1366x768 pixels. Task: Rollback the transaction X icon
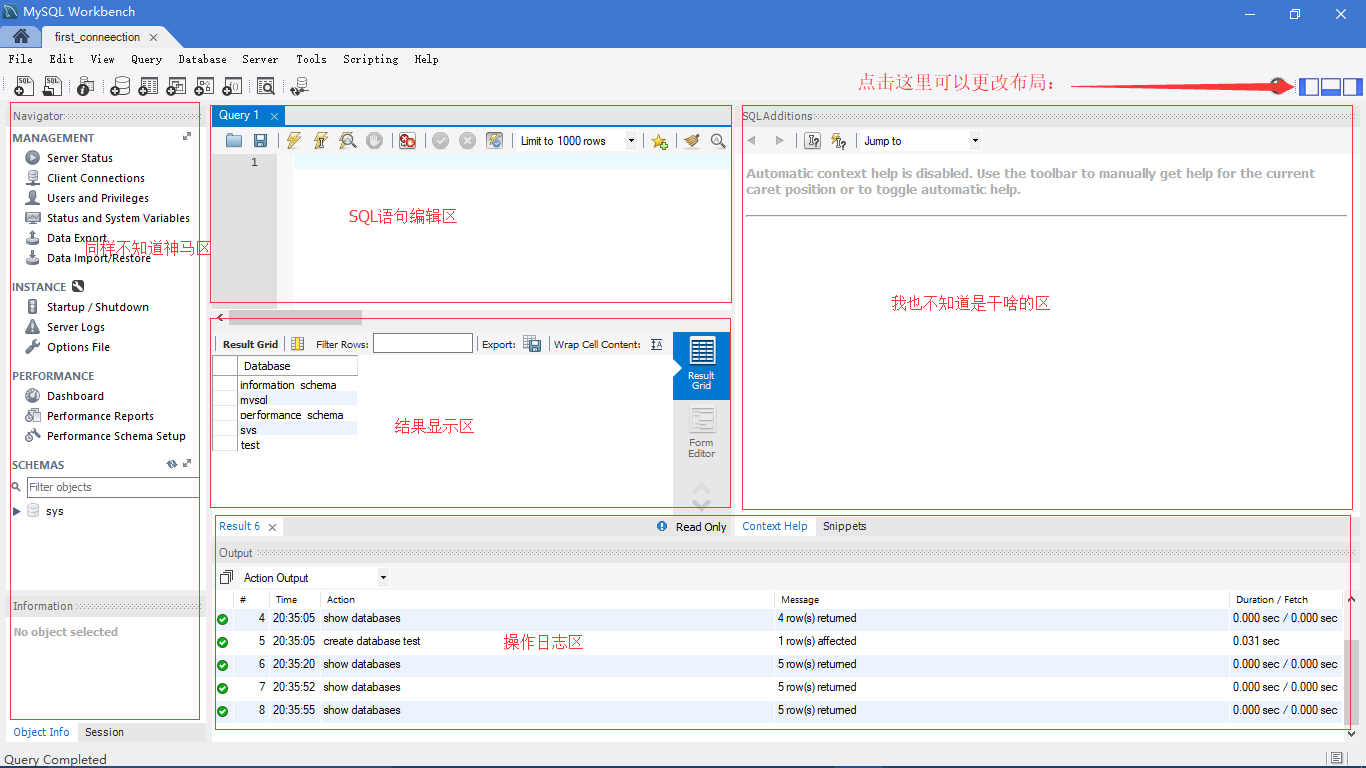click(x=467, y=141)
